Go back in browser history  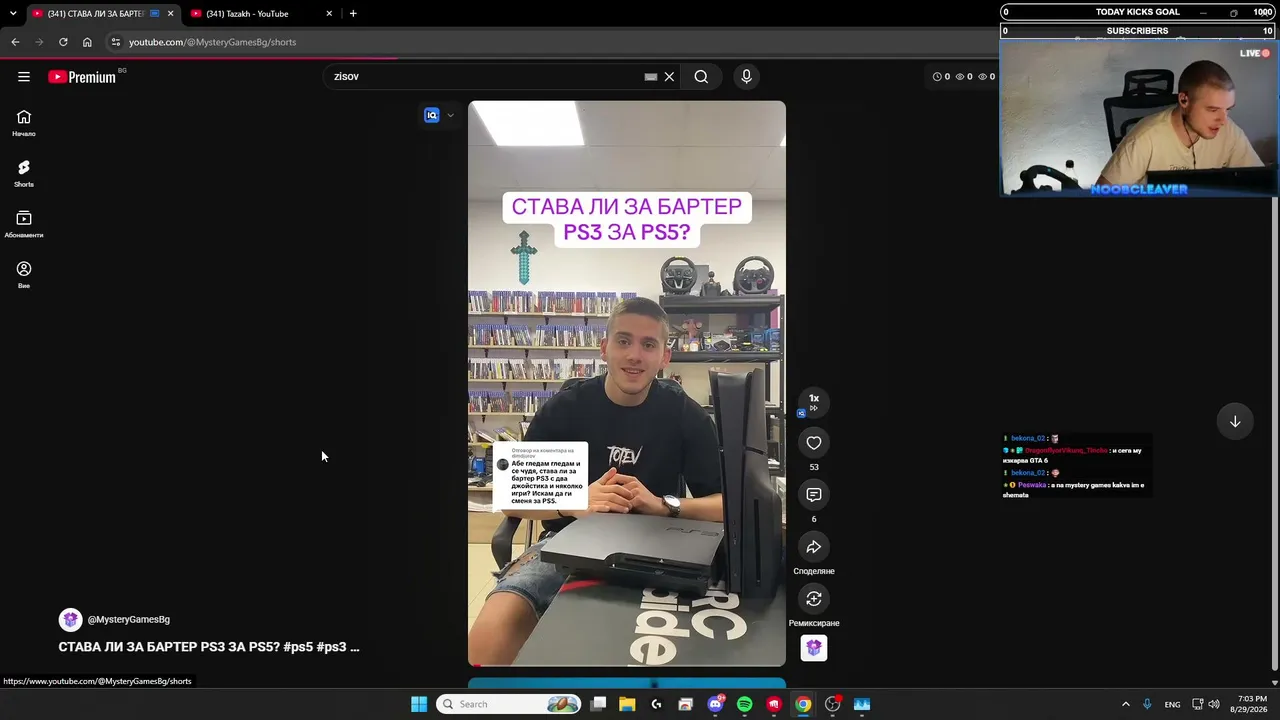pyautogui.click(x=15, y=42)
